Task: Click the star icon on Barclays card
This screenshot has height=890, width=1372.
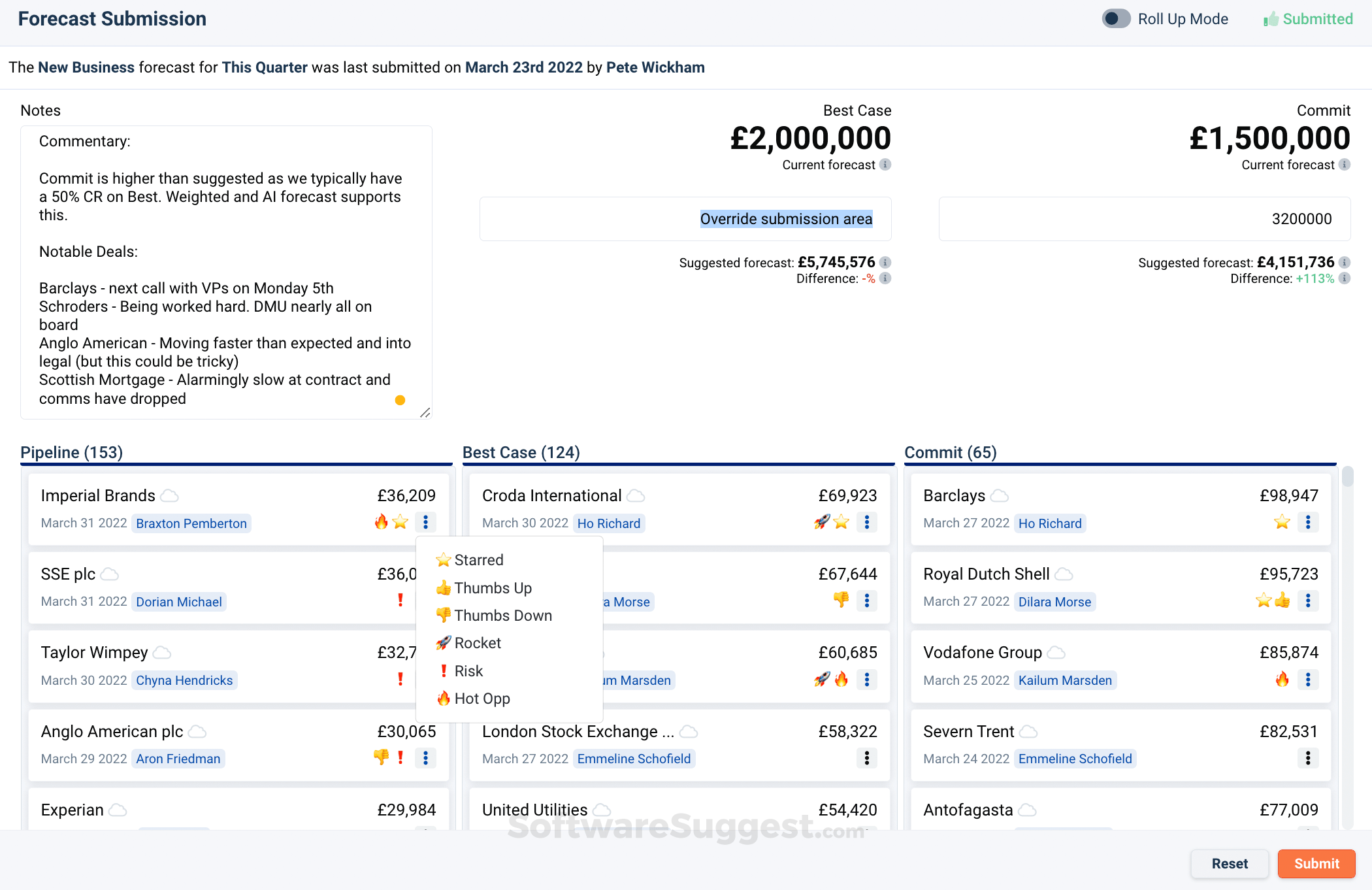Action: tap(1282, 522)
